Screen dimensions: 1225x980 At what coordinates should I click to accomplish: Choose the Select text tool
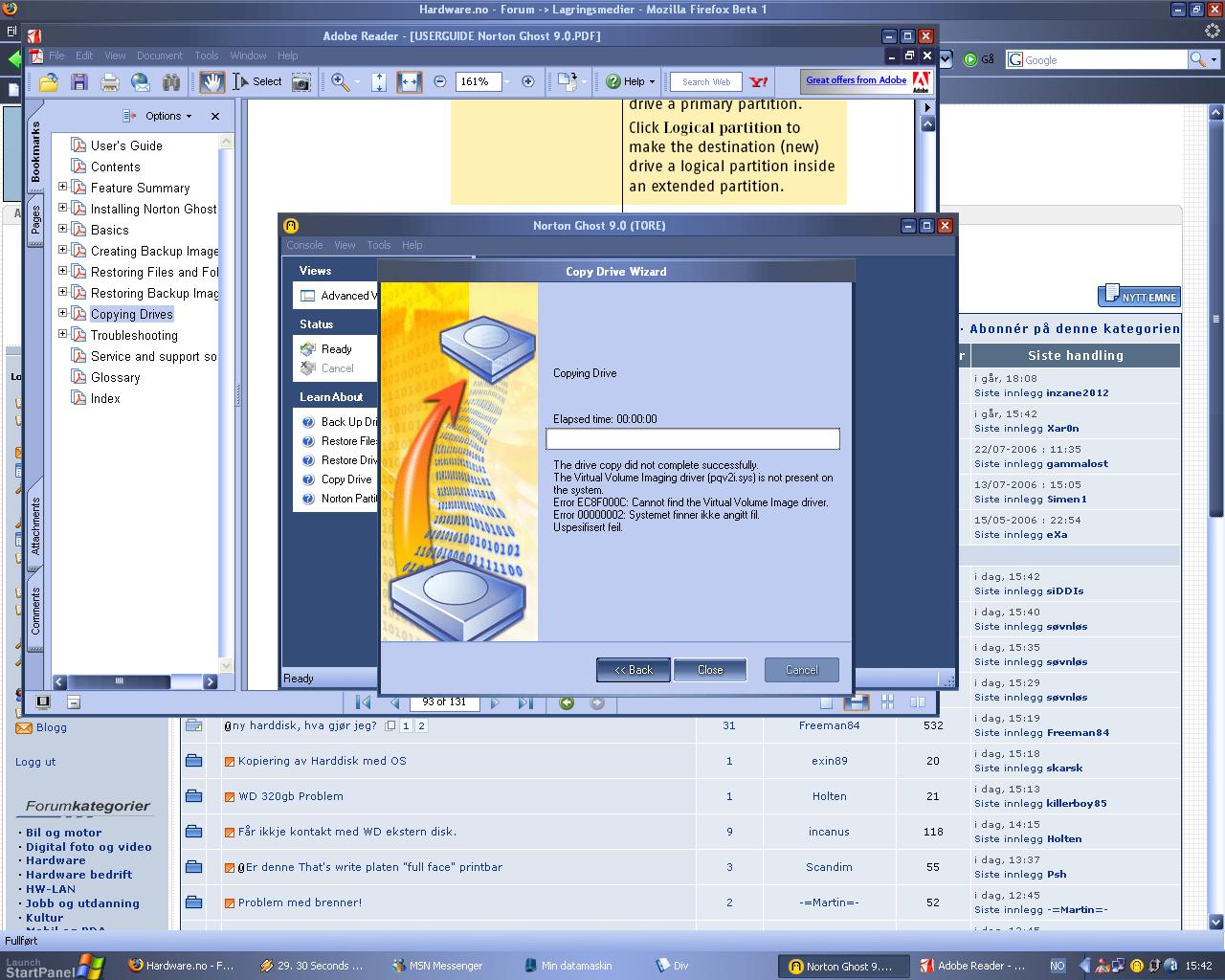click(257, 82)
